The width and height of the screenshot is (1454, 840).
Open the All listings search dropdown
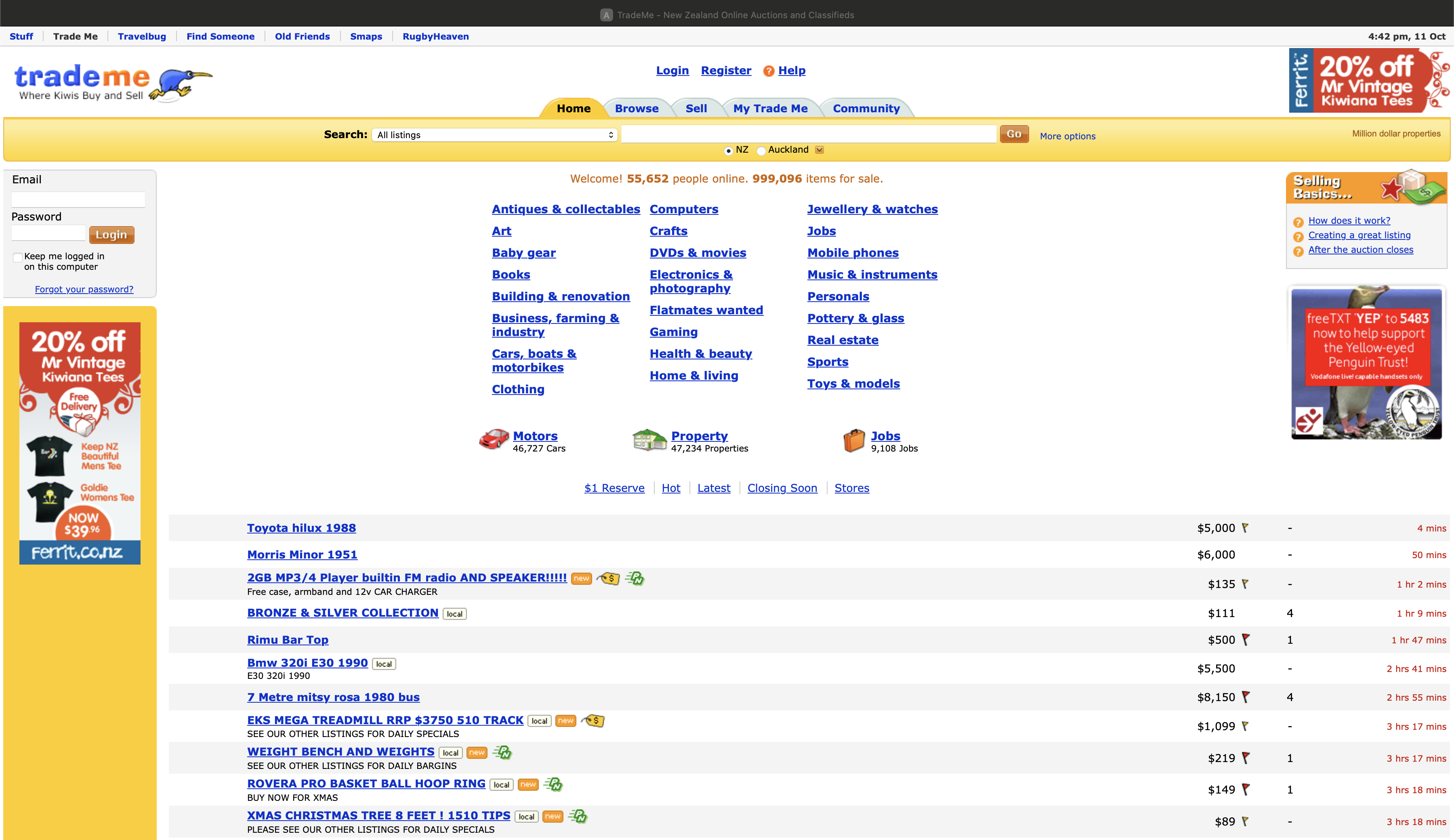click(x=494, y=135)
